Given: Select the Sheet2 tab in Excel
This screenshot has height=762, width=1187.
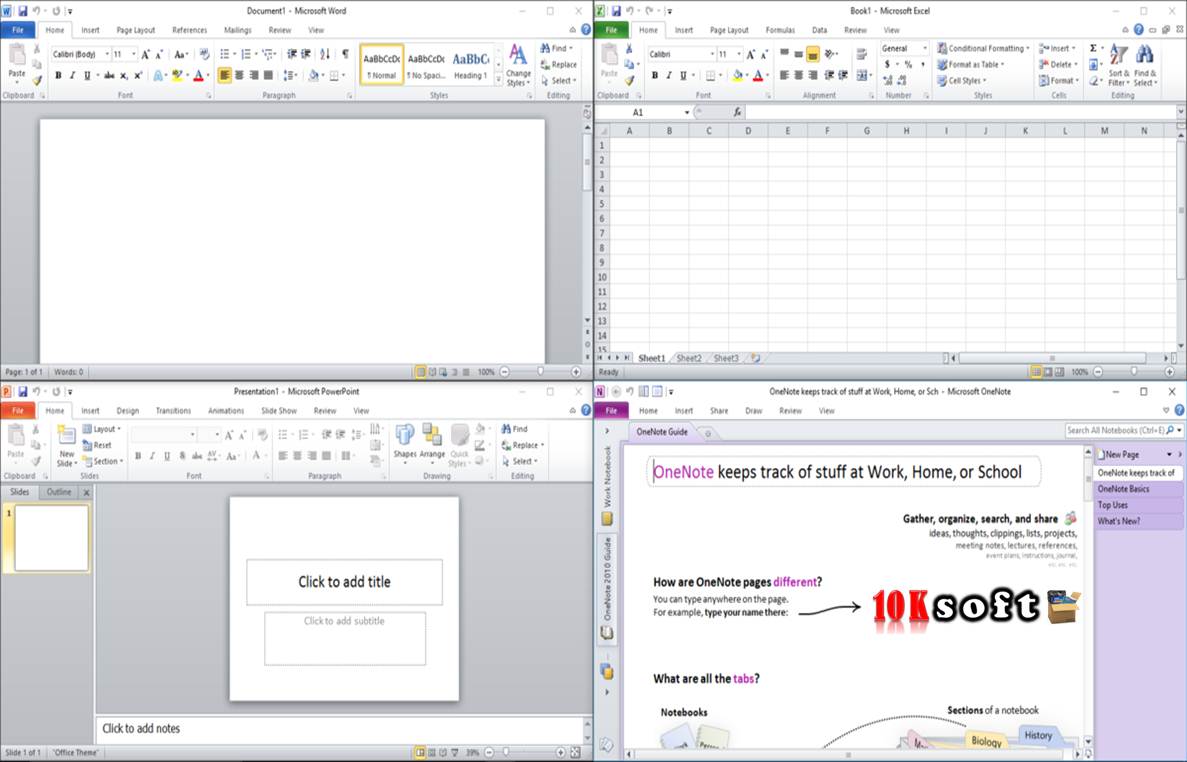Looking at the screenshot, I should pyautogui.click(x=689, y=358).
